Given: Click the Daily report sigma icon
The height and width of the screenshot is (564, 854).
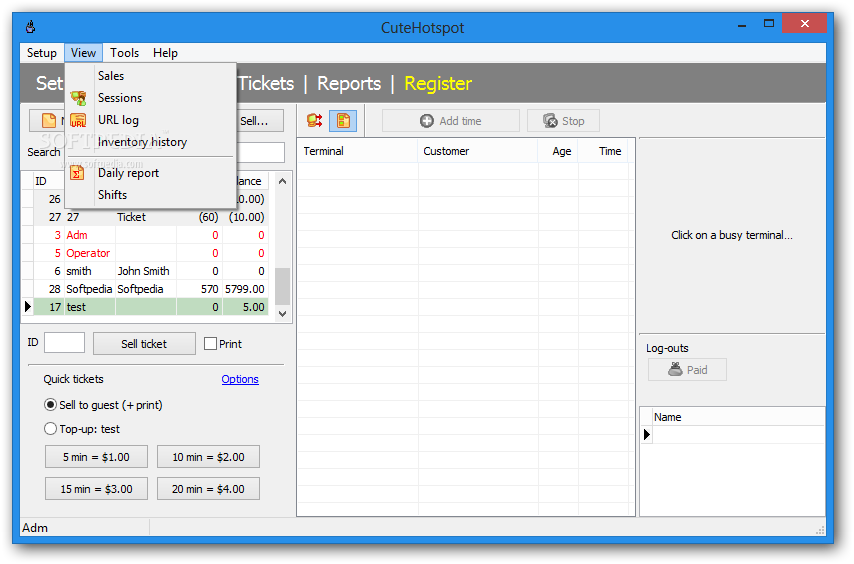Looking at the screenshot, I should pos(77,173).
